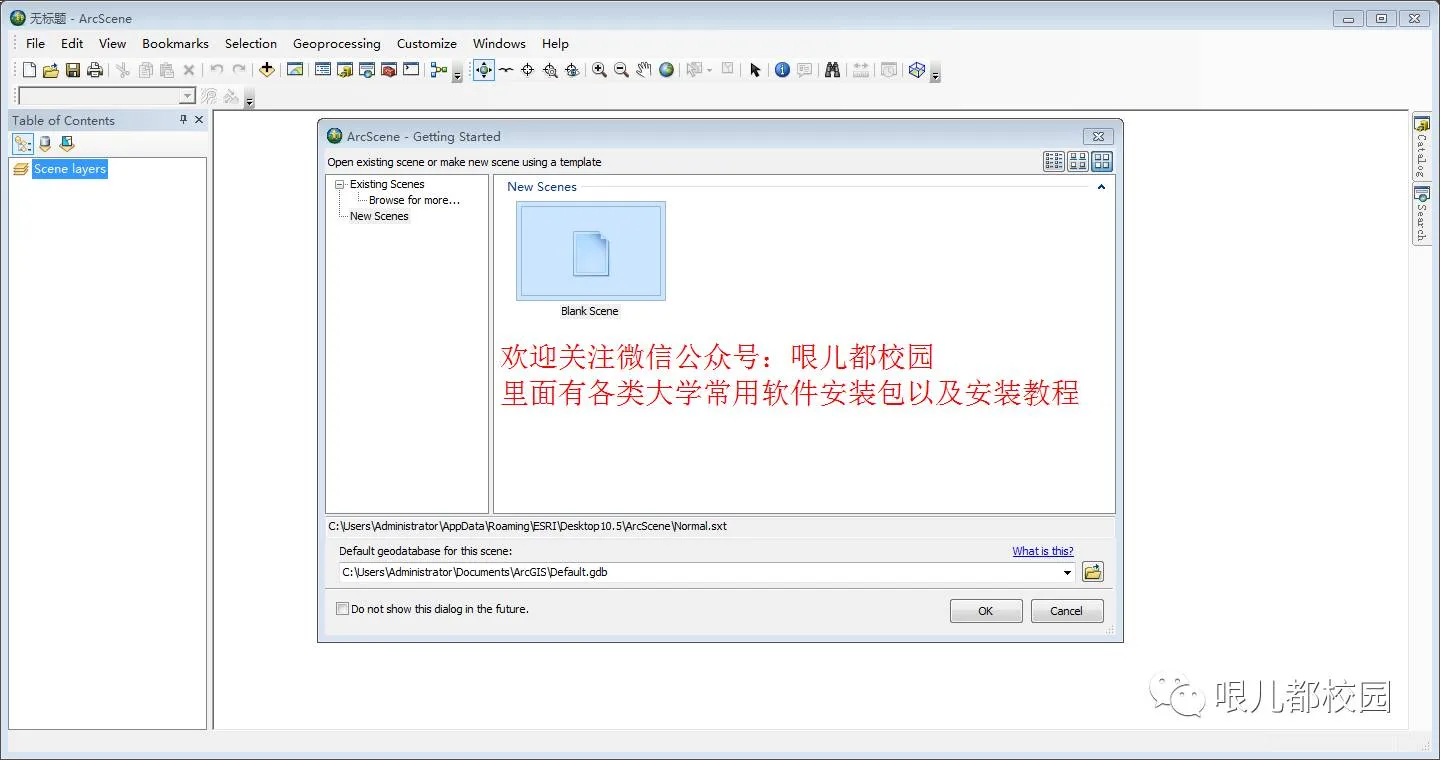The image size is (1440, 760).
Task: Open the Catalog window toolbar icon
Action: pos(345,70)
